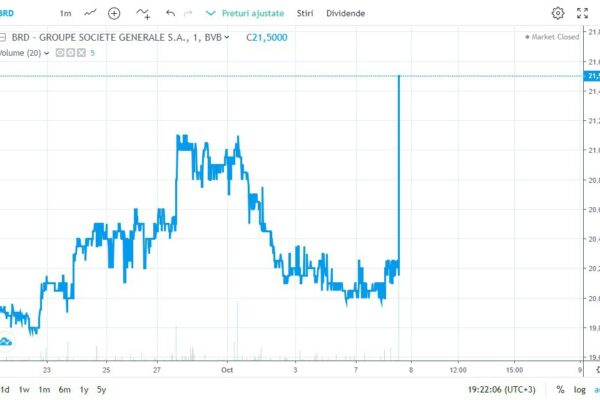
Task: Enter fullscreen mode for the chart
Action: pyautogui.click(x=584, y=13)
